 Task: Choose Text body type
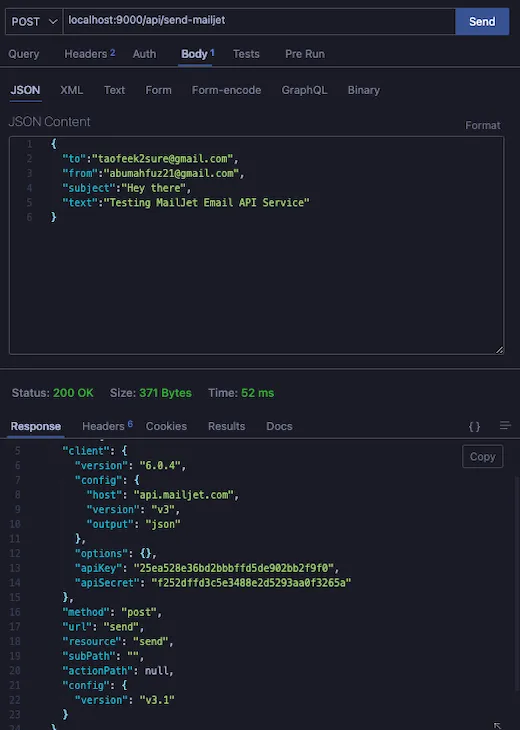(114, 90)
